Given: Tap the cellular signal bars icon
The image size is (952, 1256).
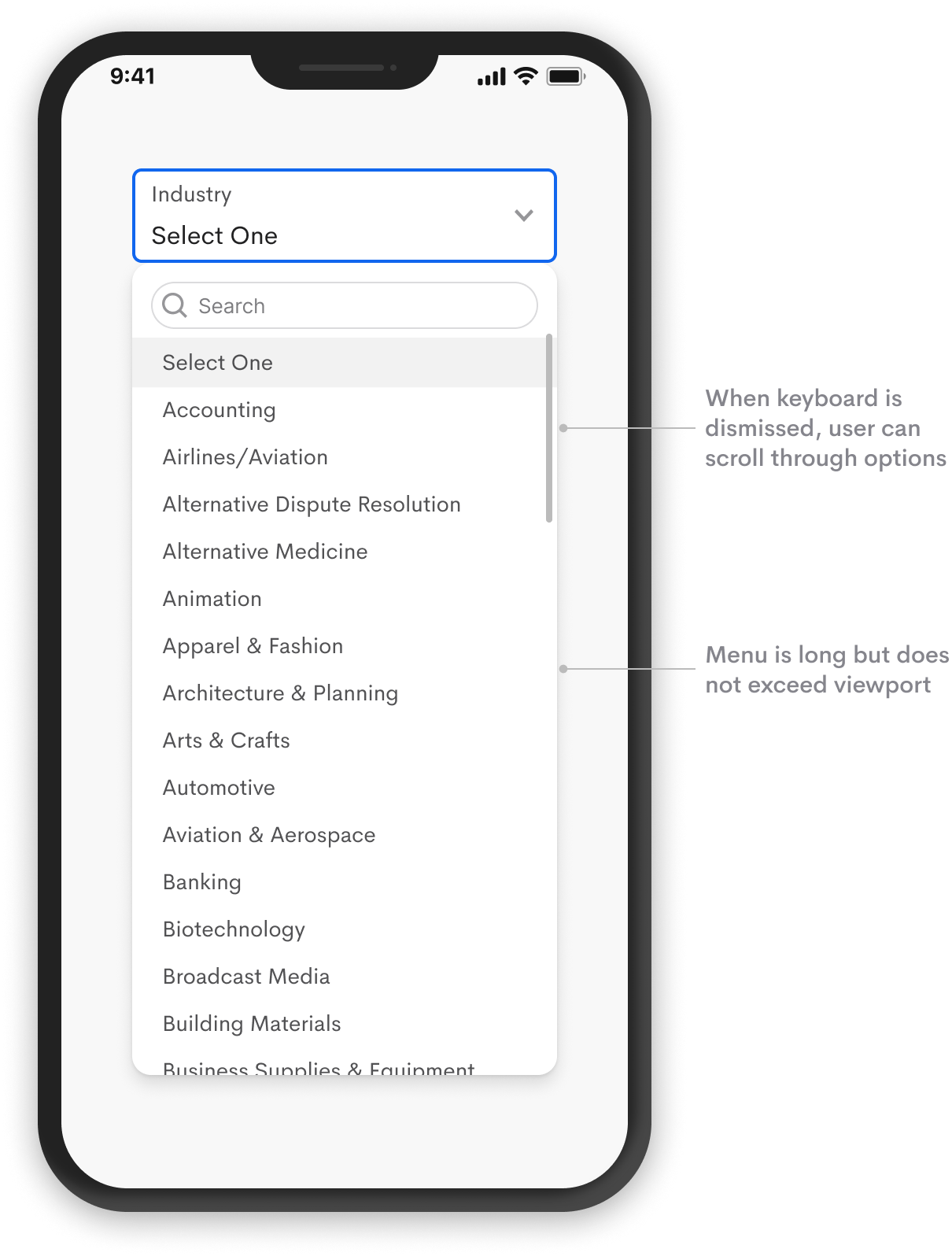Looking at the screenshot, I should tap(491, 76).
